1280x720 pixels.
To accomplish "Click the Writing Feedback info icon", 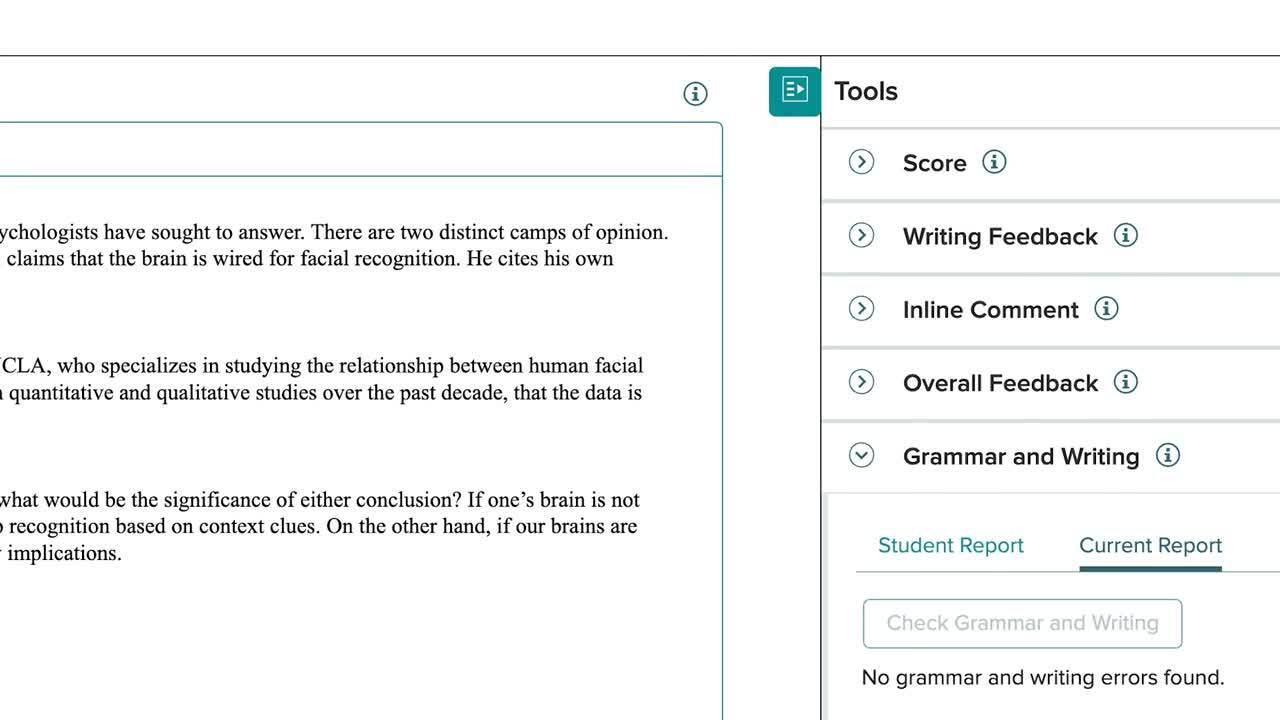I will (1125, 235).
